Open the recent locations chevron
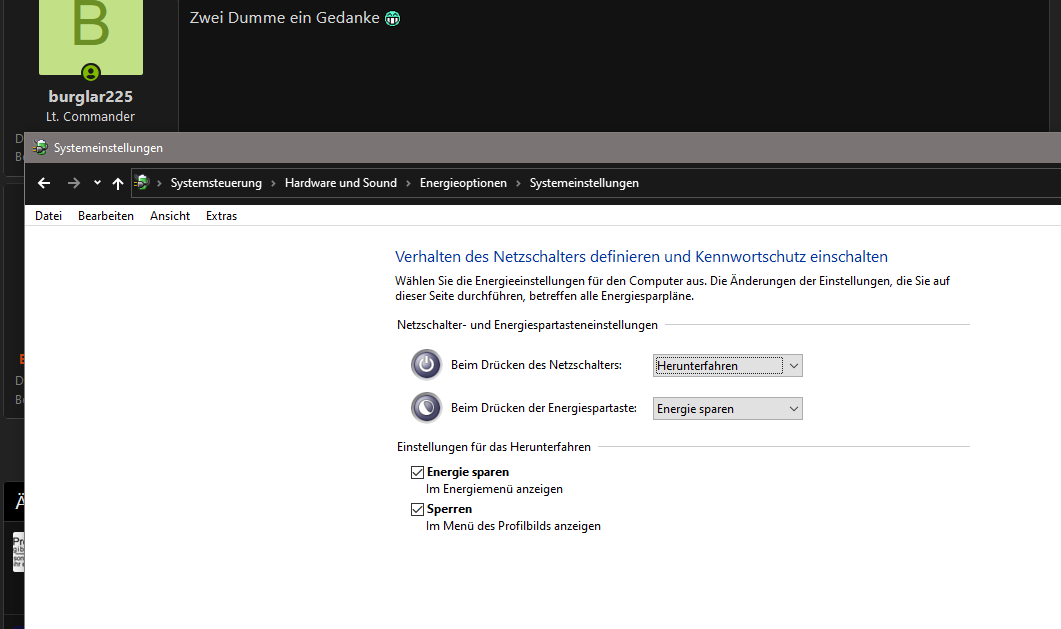The width and height of the screenshot is (1061, 629). click(x=97, y=183)
